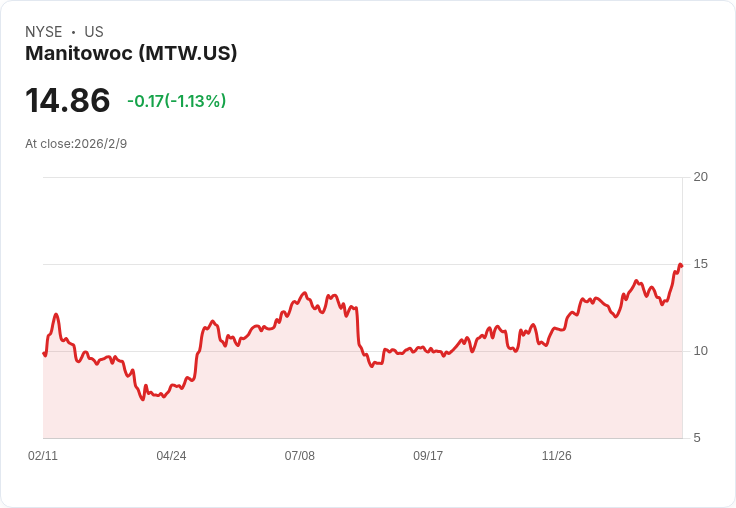Select the 11/26 date on the time axis
736x508 pixels.
557,456
